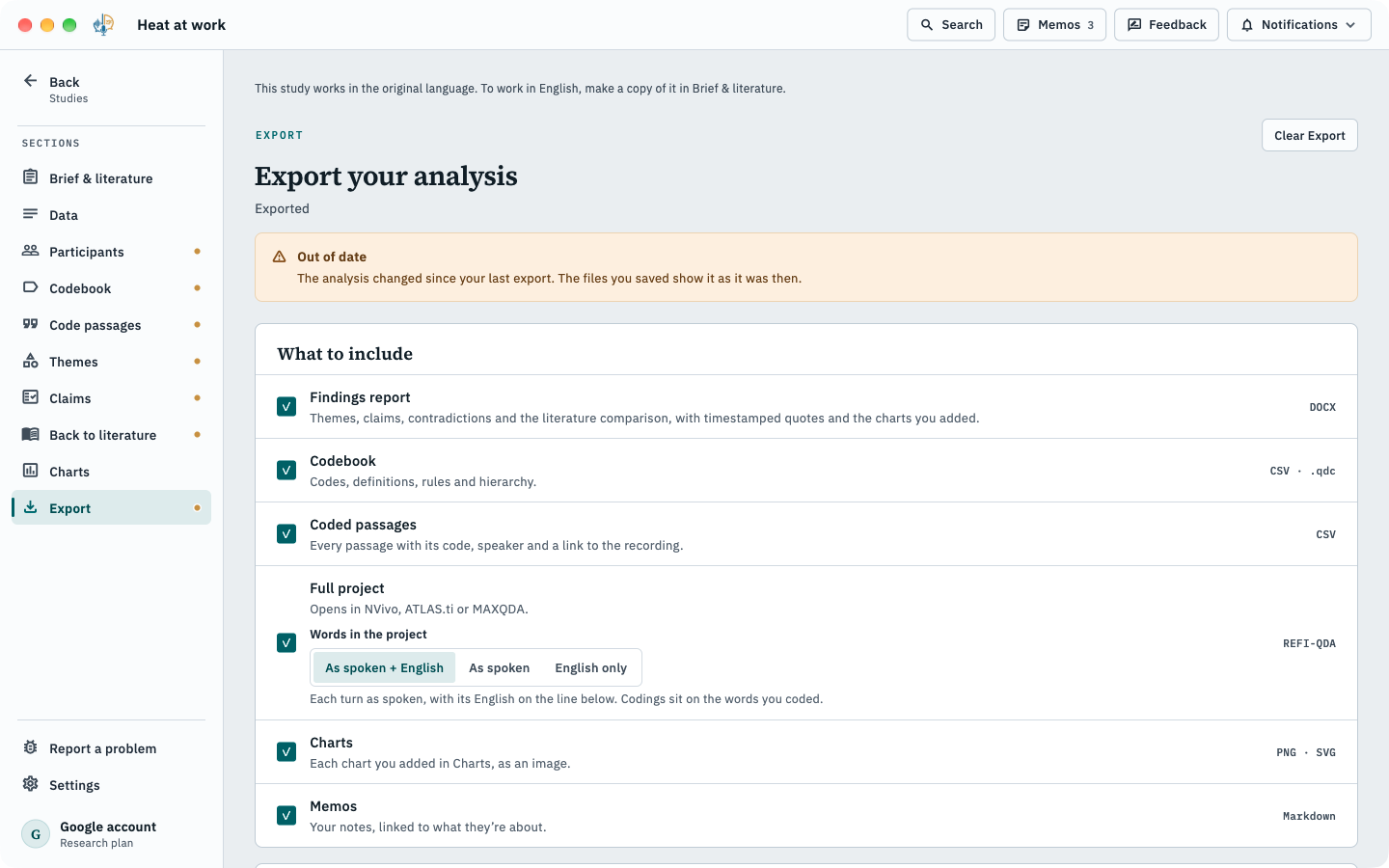Click the Heat at work app logo
This screenshot has height=868, width=1389.
[x=103, y=25]
